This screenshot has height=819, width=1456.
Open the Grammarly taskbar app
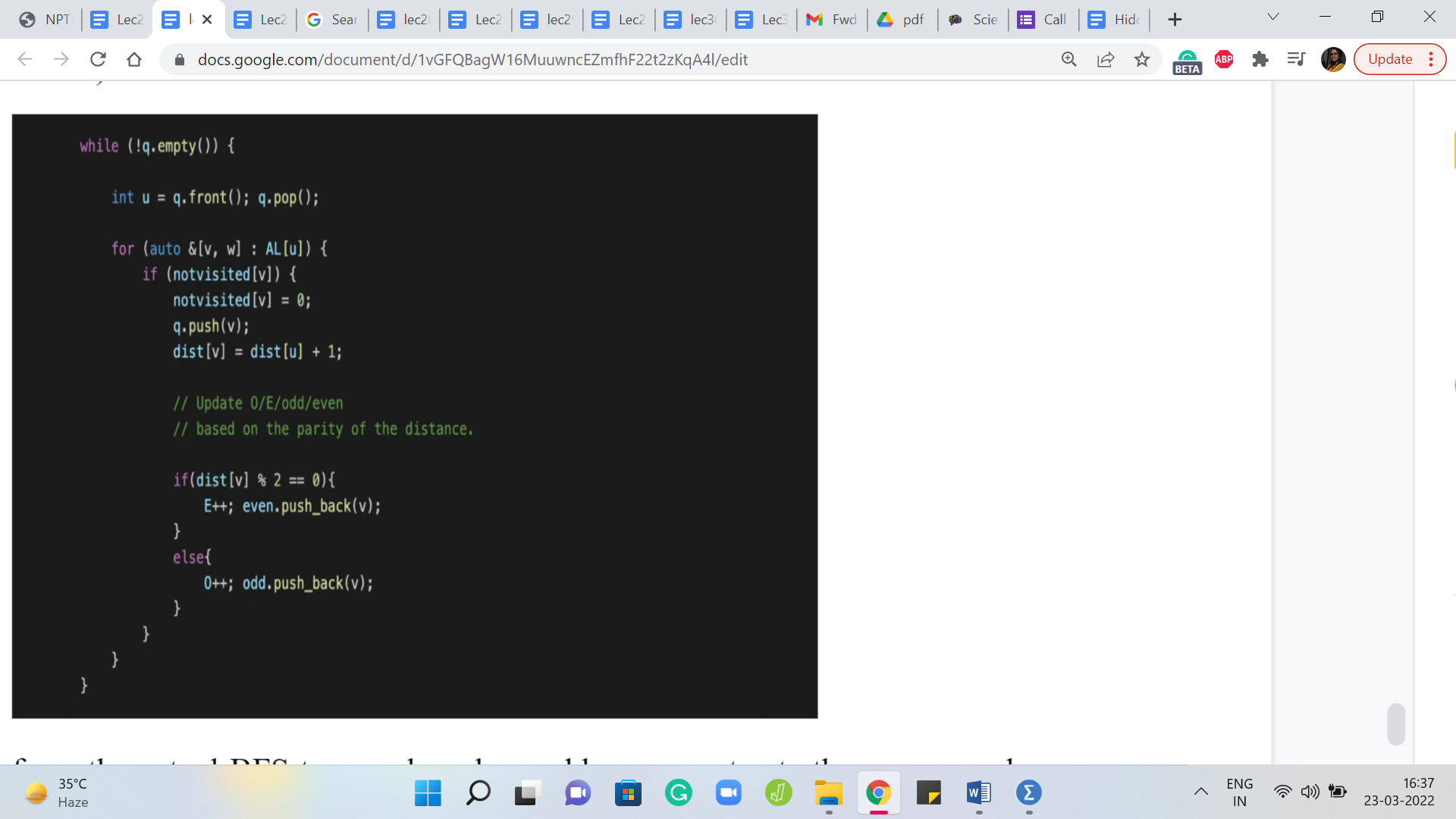pos(678,793)
